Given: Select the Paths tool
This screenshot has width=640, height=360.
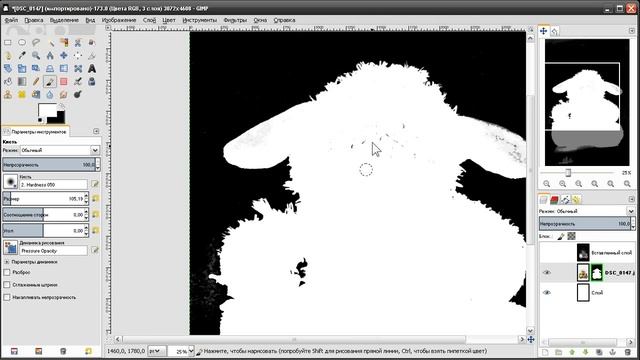Looking at the screenshot, I should (8, 56).
